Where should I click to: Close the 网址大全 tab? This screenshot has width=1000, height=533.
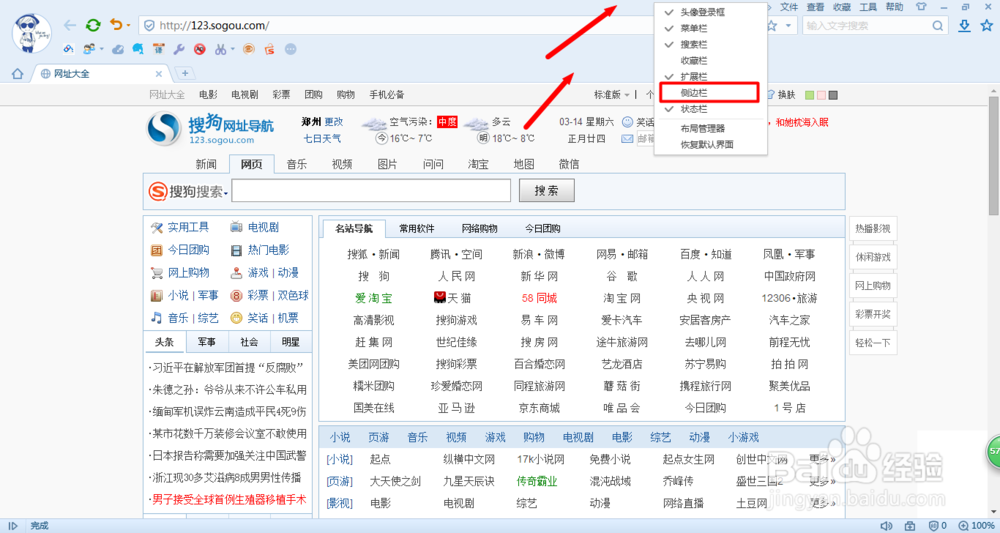159,74
